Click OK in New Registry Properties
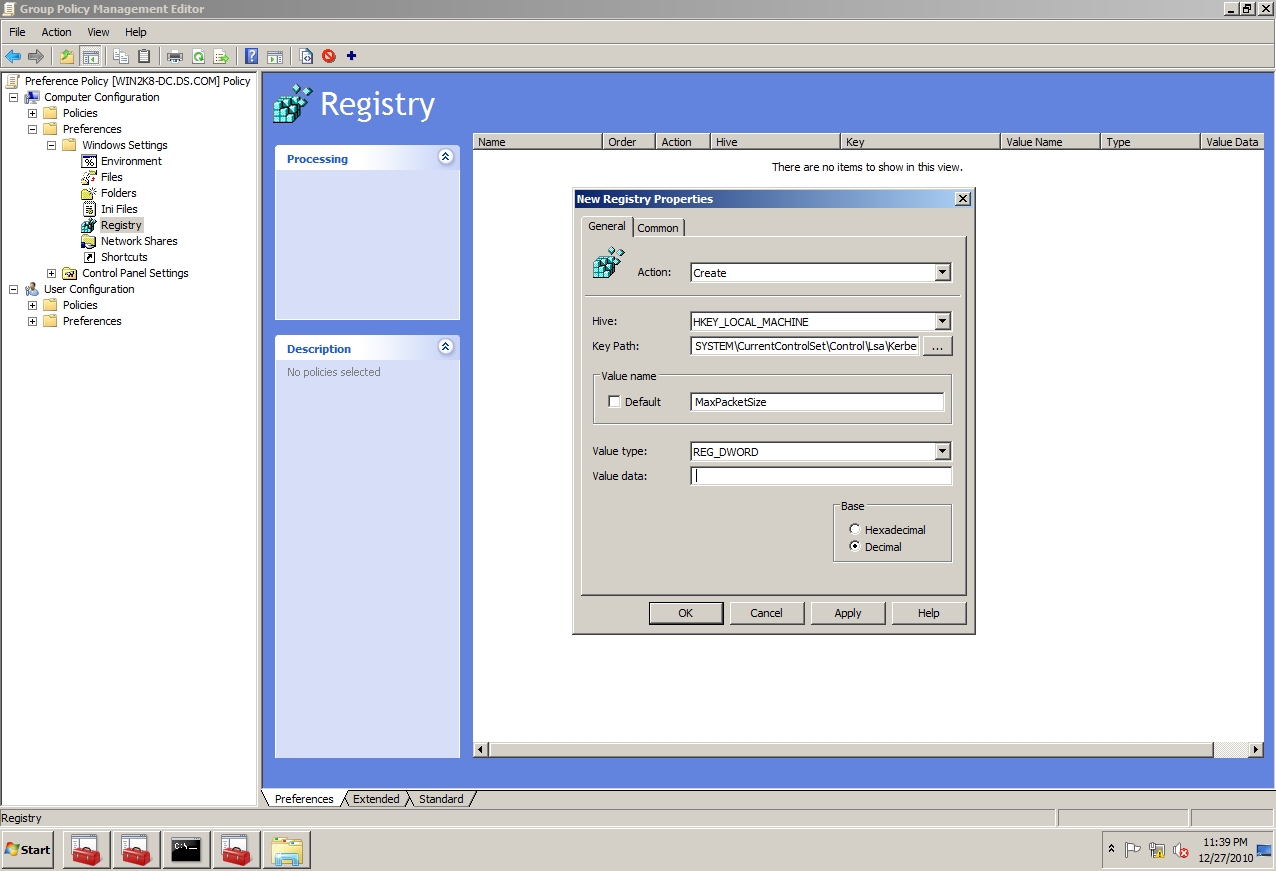The image size is (1276, 871). click(685, 613)
